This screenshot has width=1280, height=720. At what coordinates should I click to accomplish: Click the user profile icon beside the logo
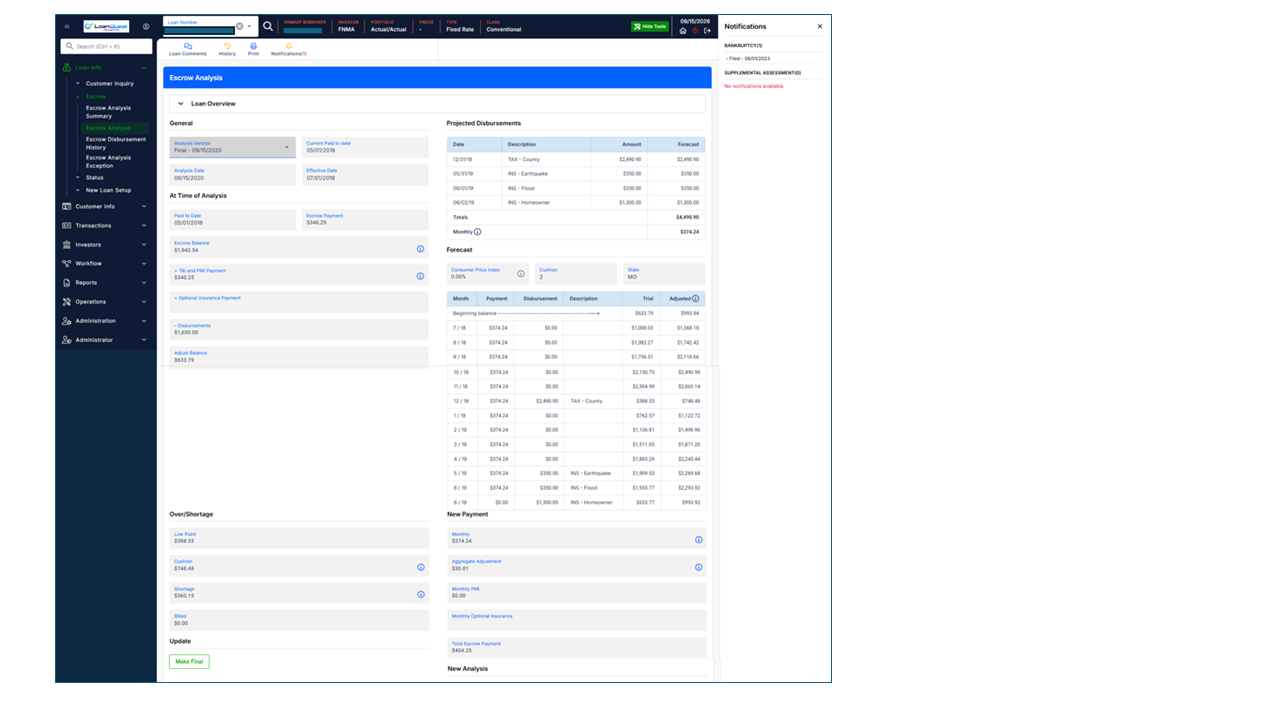(x=146, y=27)
